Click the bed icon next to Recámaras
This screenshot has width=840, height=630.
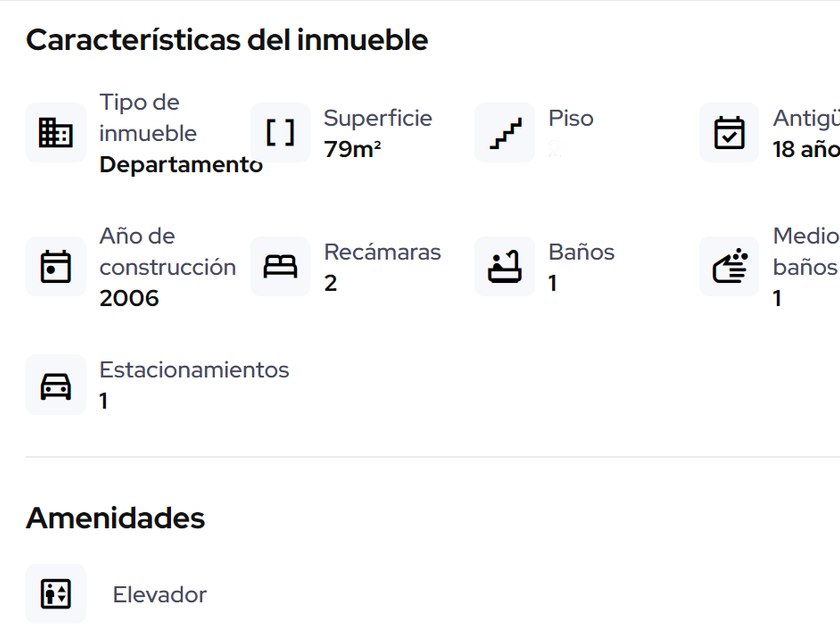click(x=280, y=267)
